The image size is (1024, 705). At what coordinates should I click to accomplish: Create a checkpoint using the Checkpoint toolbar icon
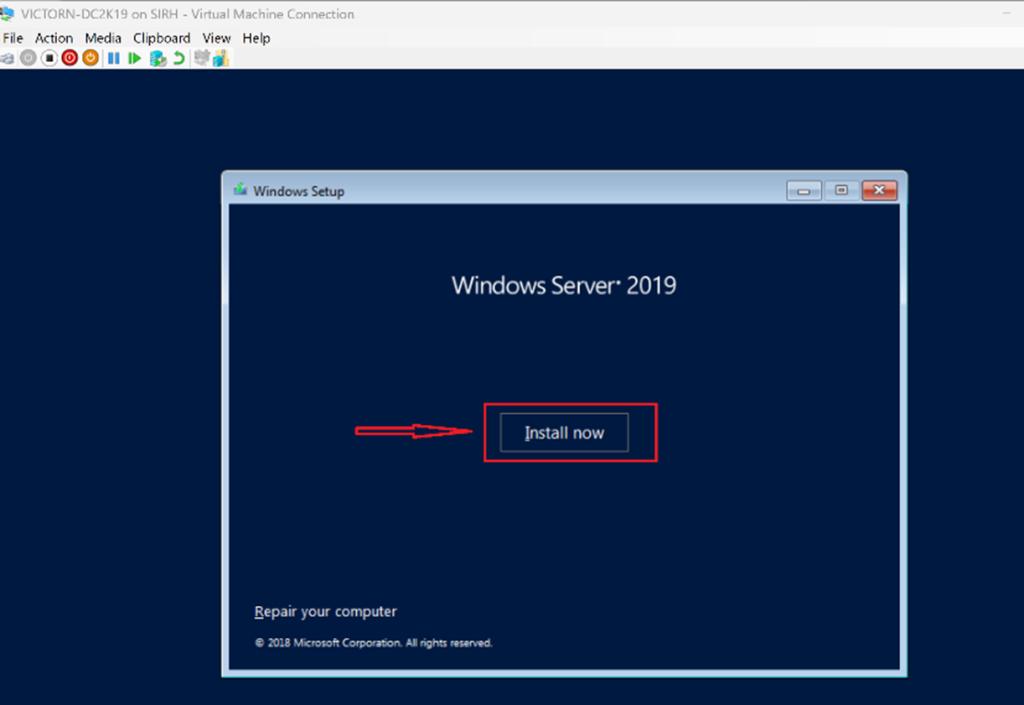[x=158, y=58]
